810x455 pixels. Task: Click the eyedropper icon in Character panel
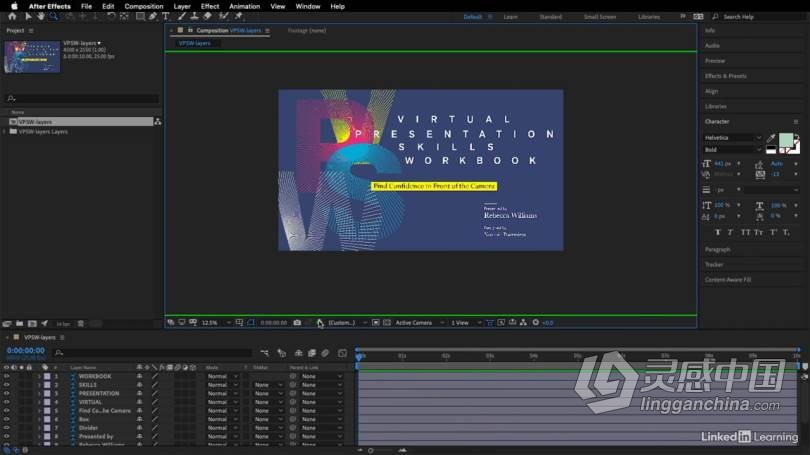pos(771,138)
